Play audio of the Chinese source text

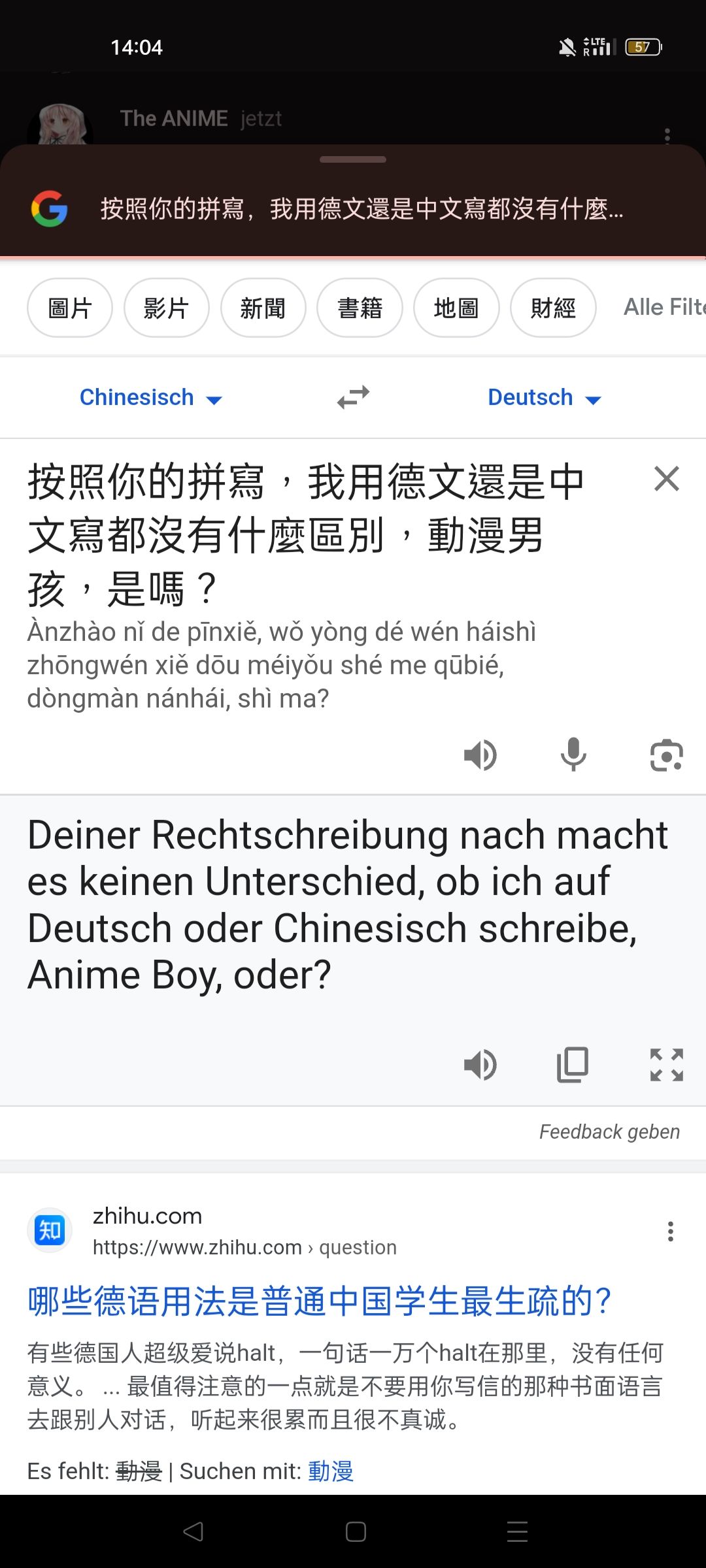[x=480, y=755]
